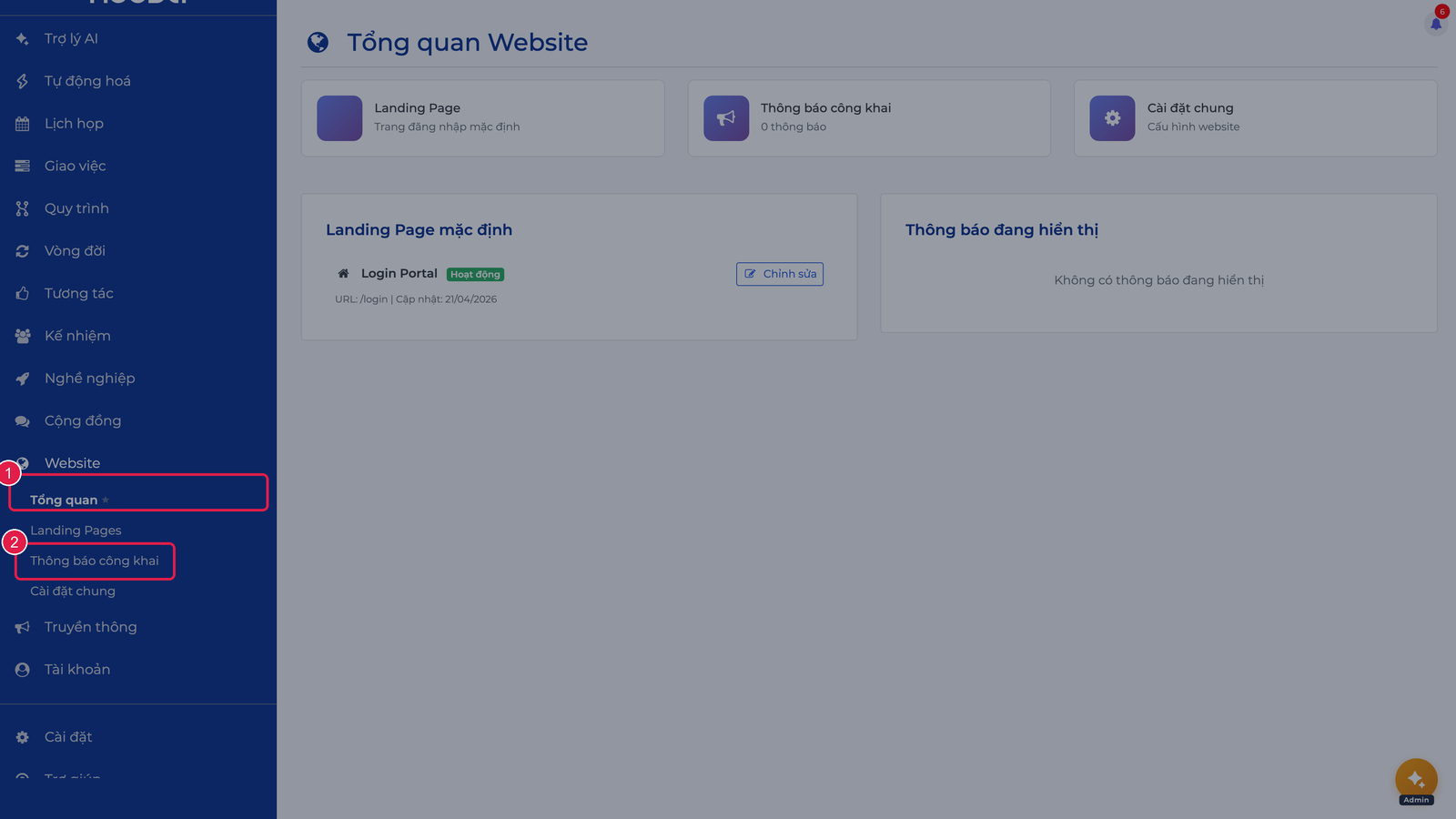Click the purple Landing Page card icon
This screenshot has height=819, width=1456.
tap(339, 118)
